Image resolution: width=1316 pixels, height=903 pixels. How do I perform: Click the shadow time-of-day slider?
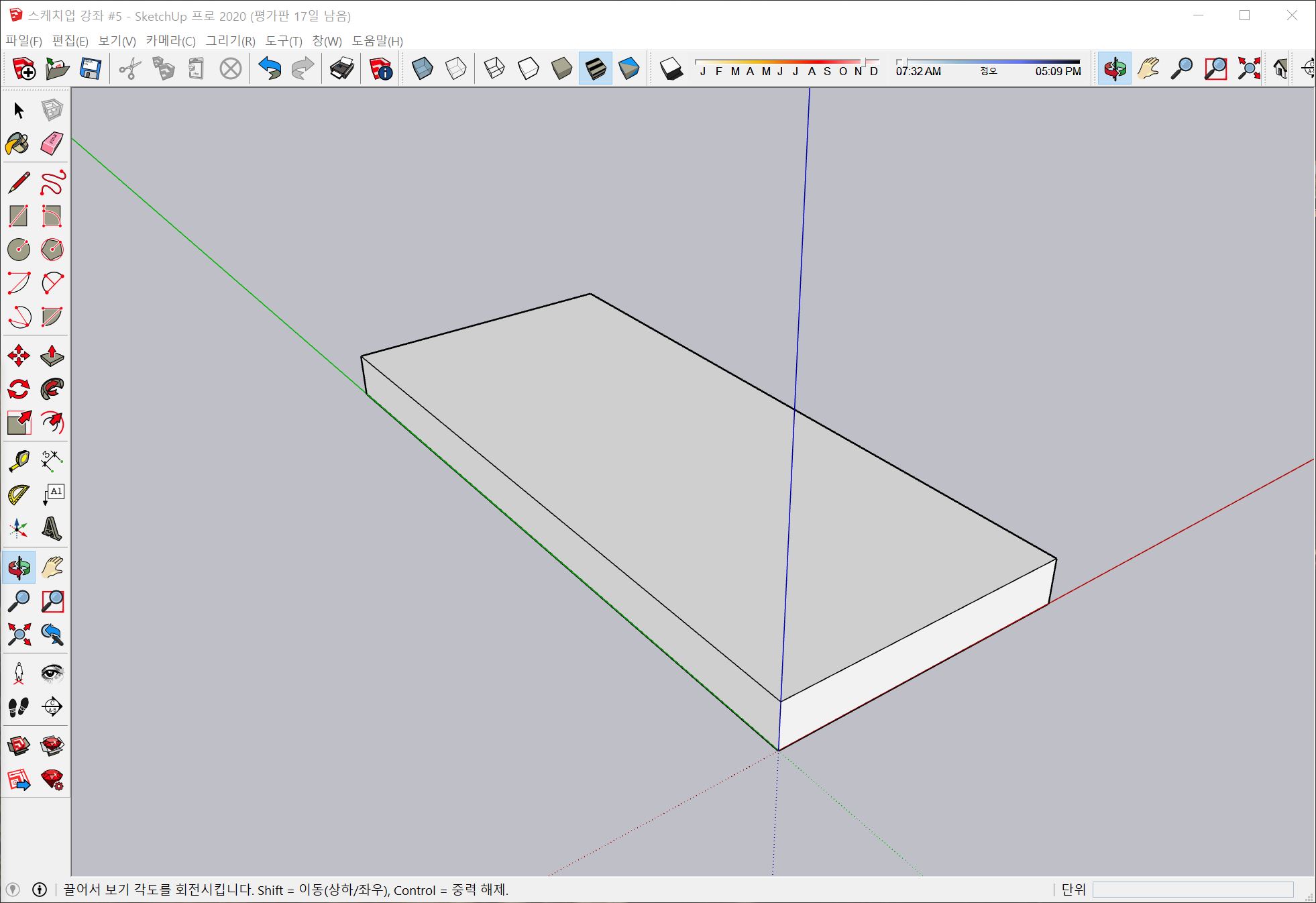[x=988, y=62]
